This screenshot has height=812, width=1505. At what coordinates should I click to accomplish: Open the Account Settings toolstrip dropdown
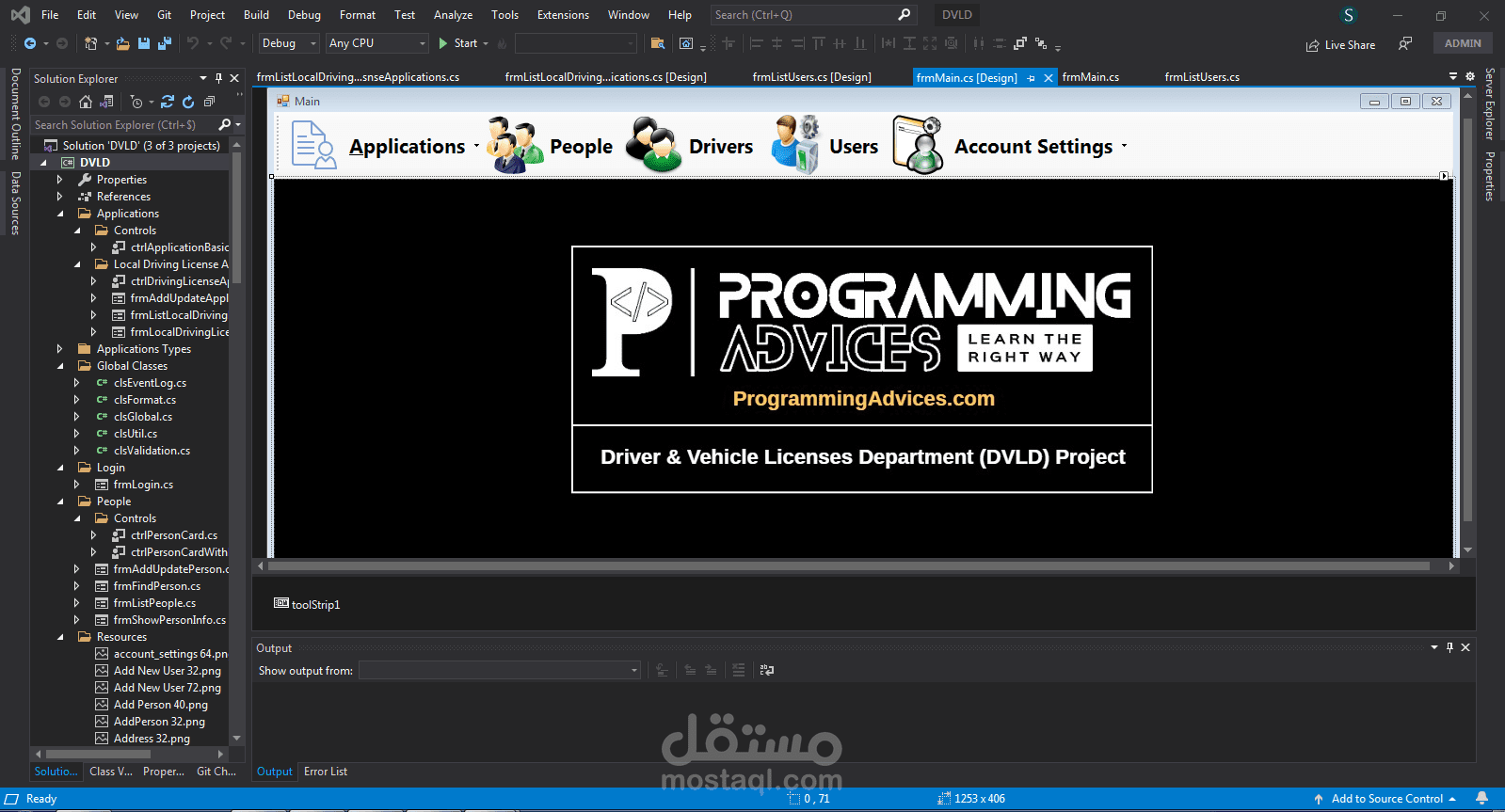(1124, 146)
